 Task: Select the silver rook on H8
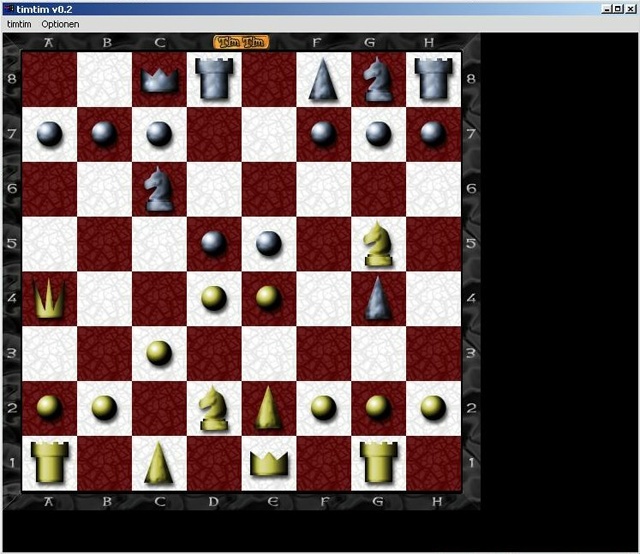(433, 78)
